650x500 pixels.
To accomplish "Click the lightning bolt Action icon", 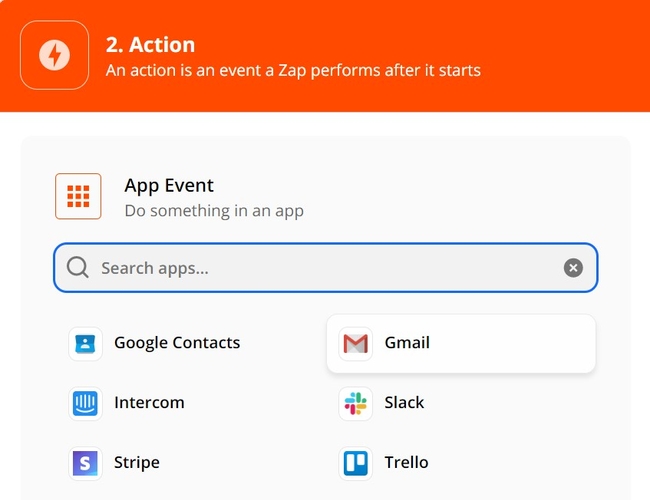I will (54, 55).
